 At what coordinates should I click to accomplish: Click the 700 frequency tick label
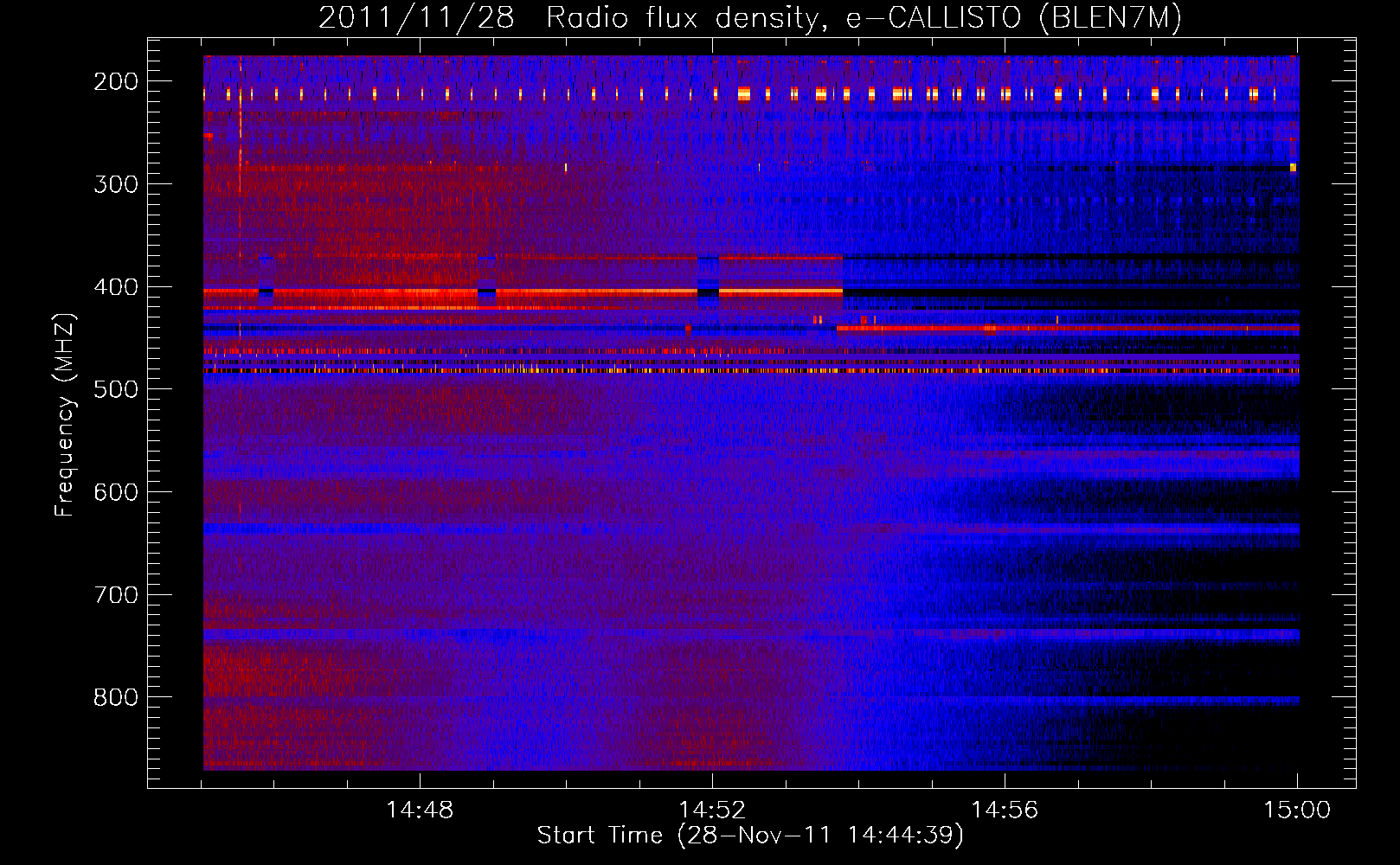pyautogui.click(x=116, y=595)
